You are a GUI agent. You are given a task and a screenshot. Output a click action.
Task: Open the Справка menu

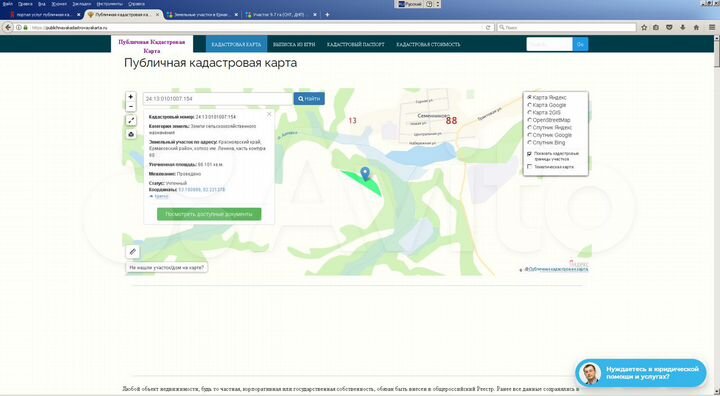point(136,4)
